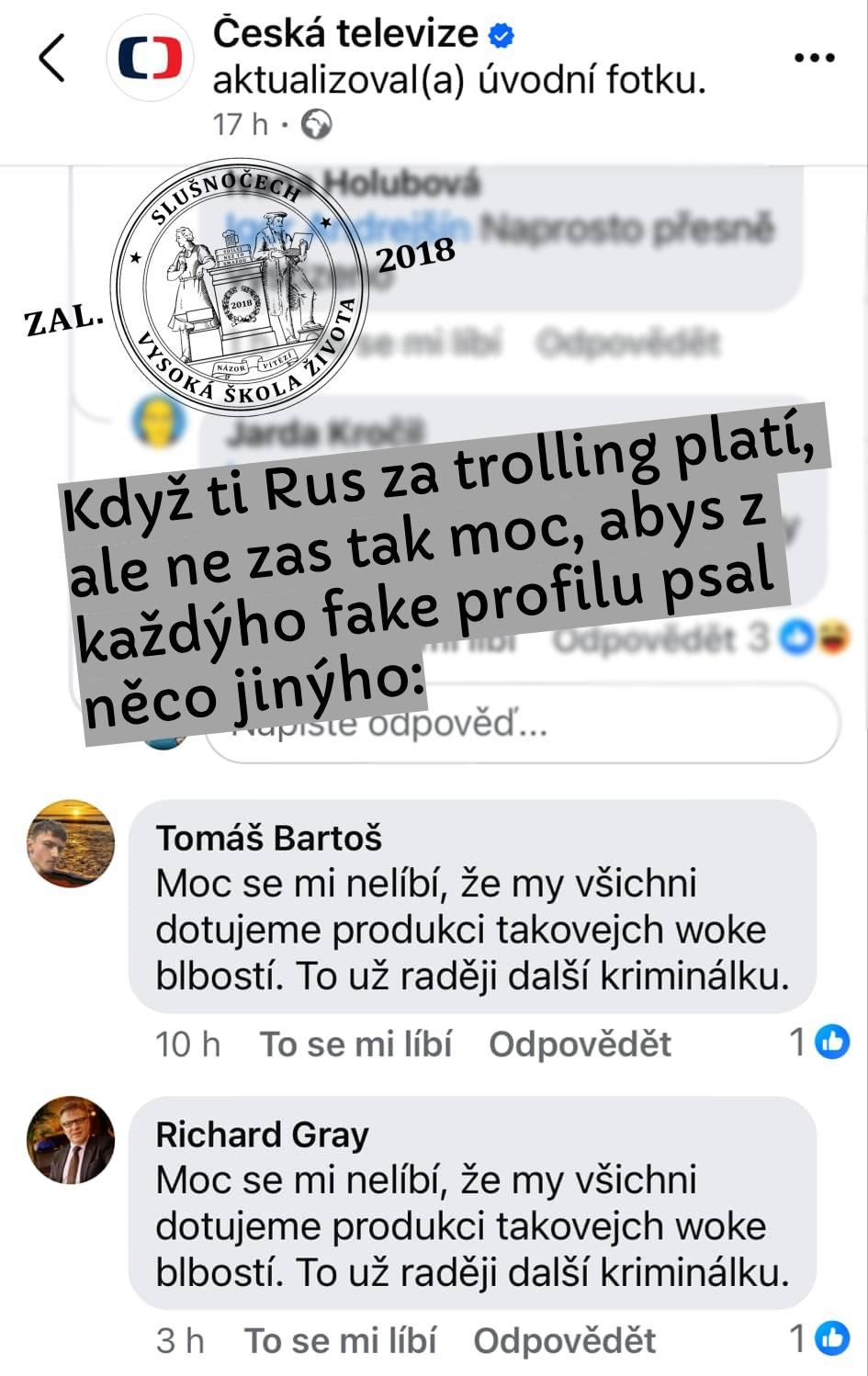Click the Napište odpověď reply field
Screen dimensions: 868x1376
pyautogui.click(x=523, y=724)
